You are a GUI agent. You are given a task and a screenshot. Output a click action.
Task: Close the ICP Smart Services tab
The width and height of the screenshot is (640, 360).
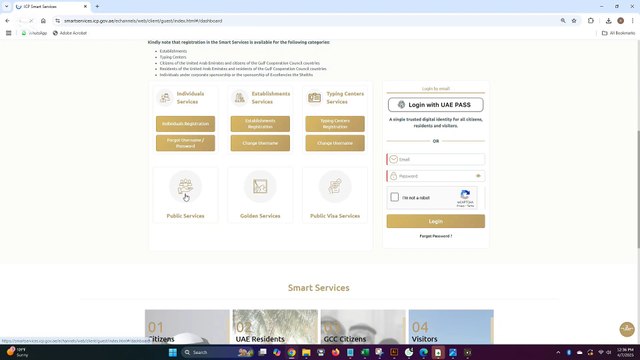point(85,7)
